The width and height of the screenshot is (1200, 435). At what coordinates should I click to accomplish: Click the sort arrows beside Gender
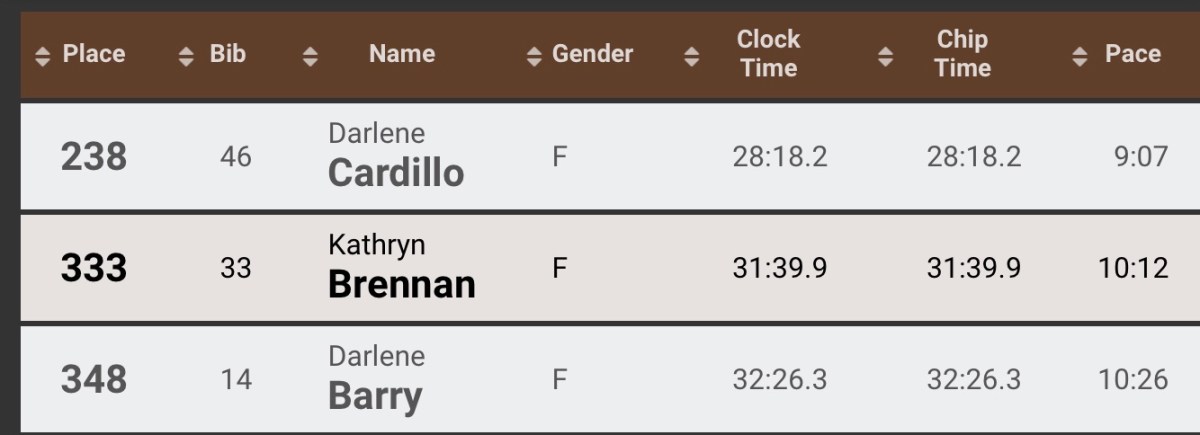point(534,57)
